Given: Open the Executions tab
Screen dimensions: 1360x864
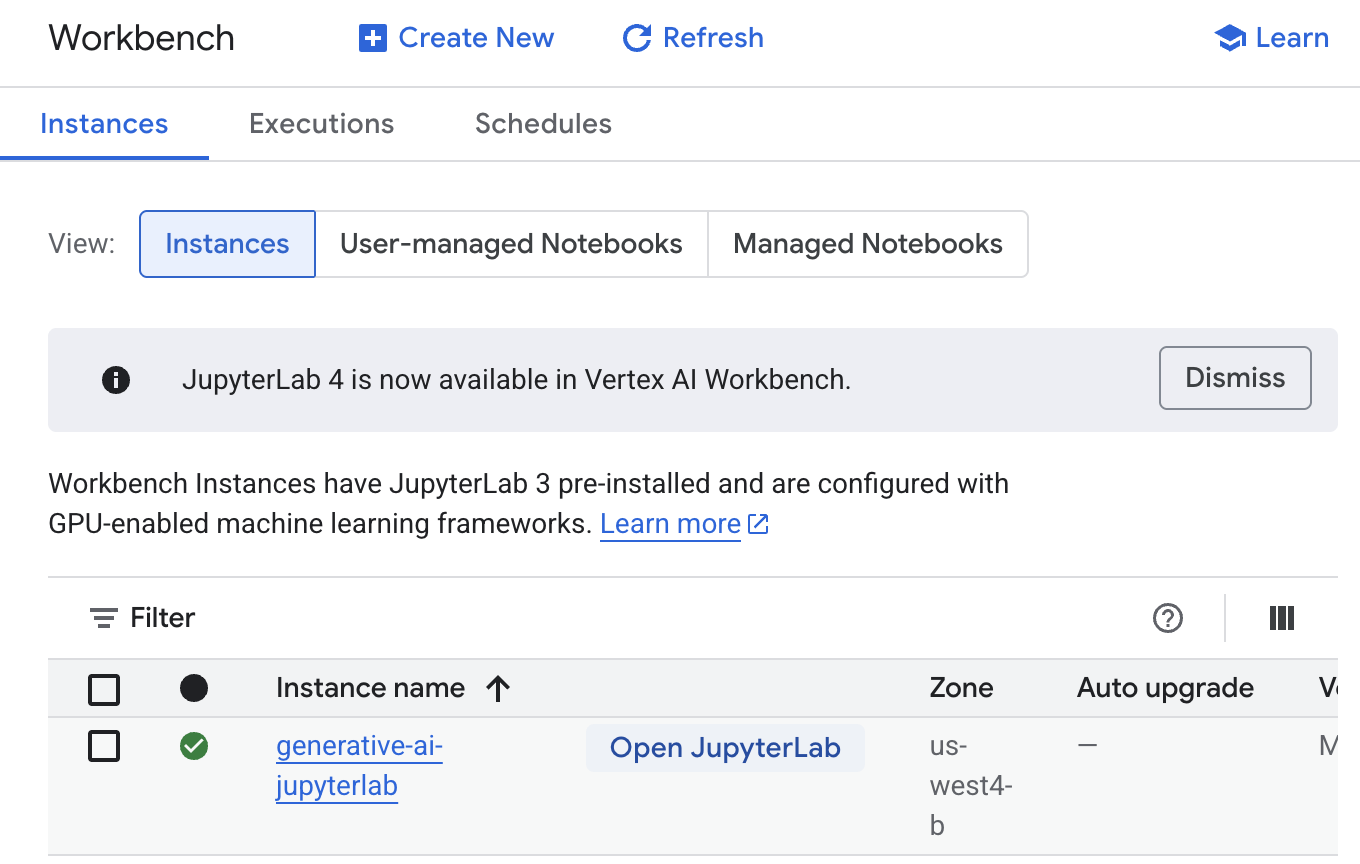Looking at the screenshot, I should pyautogui.click(x=321, y=124).
